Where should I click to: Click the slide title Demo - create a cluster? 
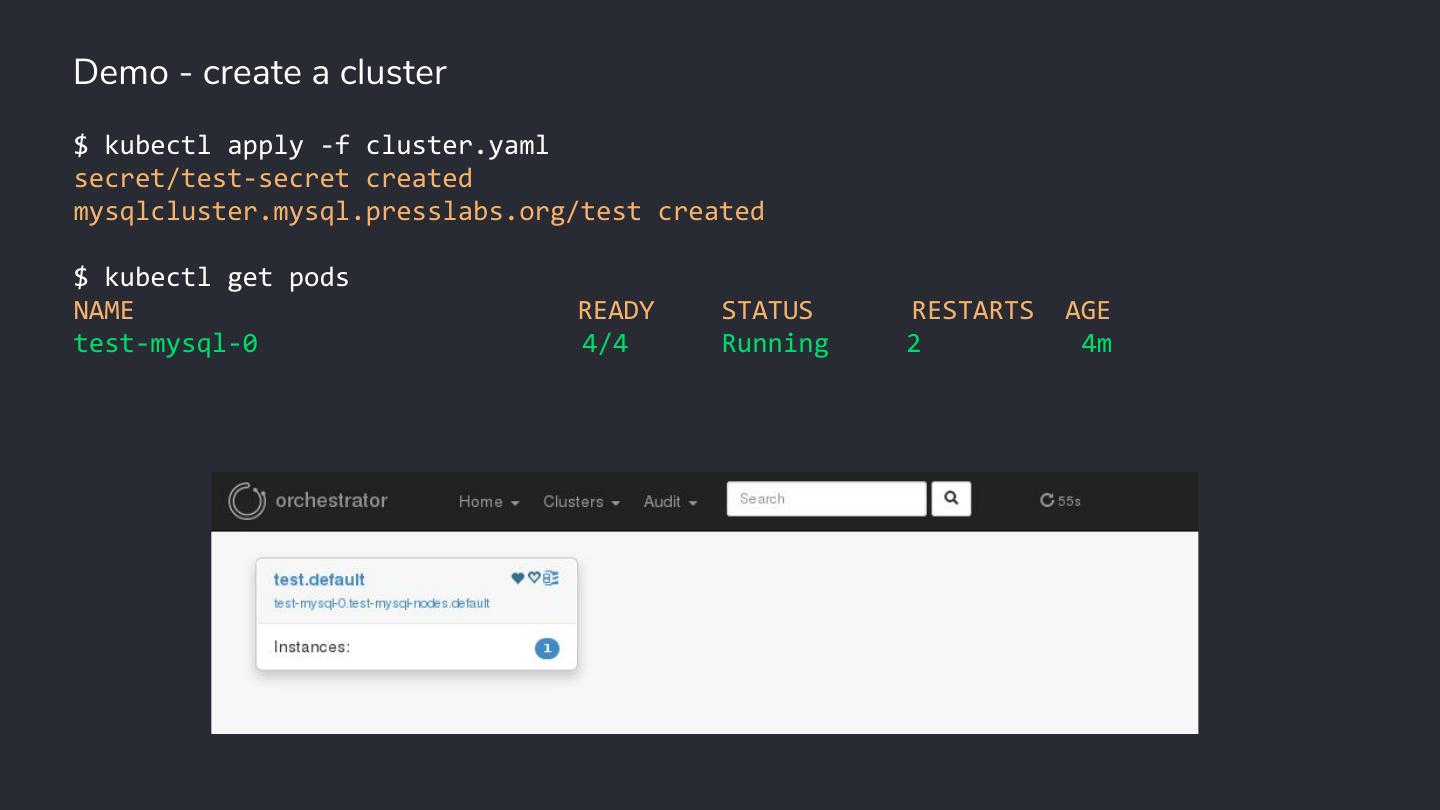(260, 73)
